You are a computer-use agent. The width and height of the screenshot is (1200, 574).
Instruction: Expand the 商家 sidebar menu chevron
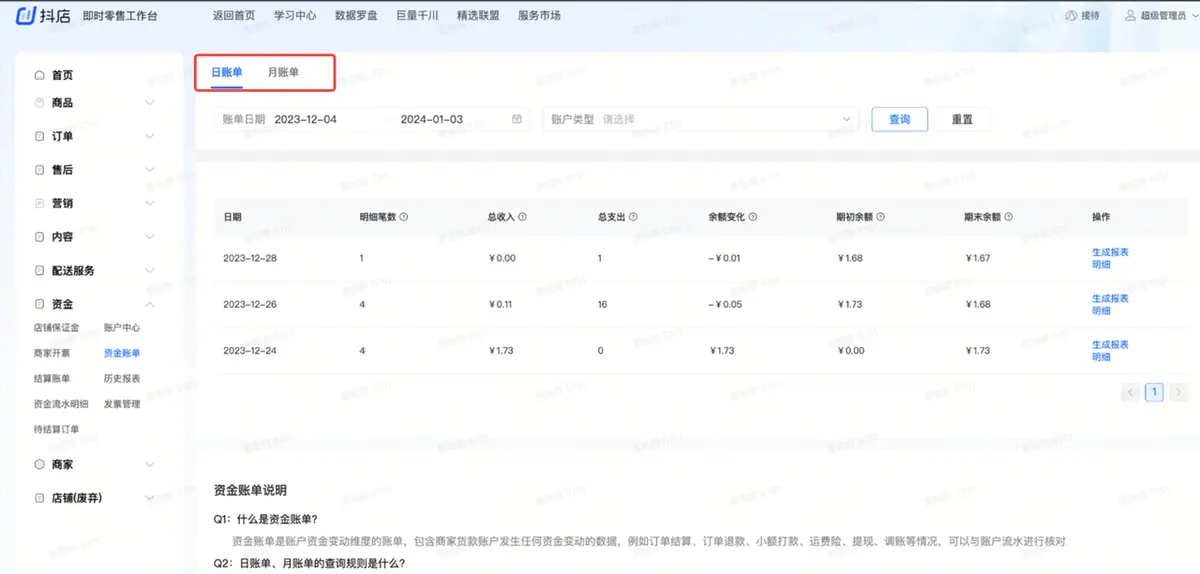pyautogui.click(x=150, y=464)
